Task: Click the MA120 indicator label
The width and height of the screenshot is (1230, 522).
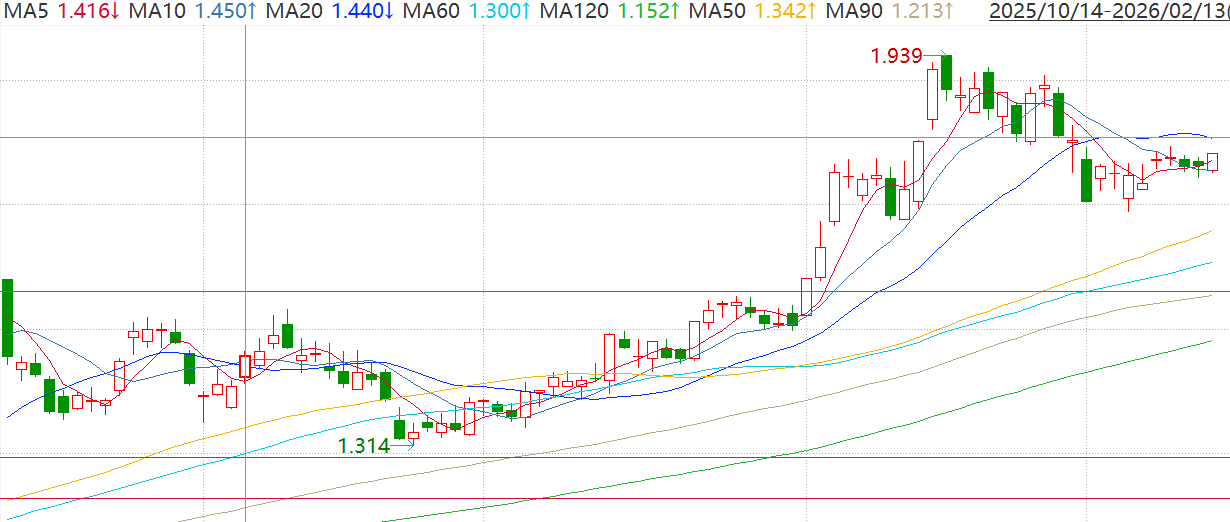Action: pos(573,12)
